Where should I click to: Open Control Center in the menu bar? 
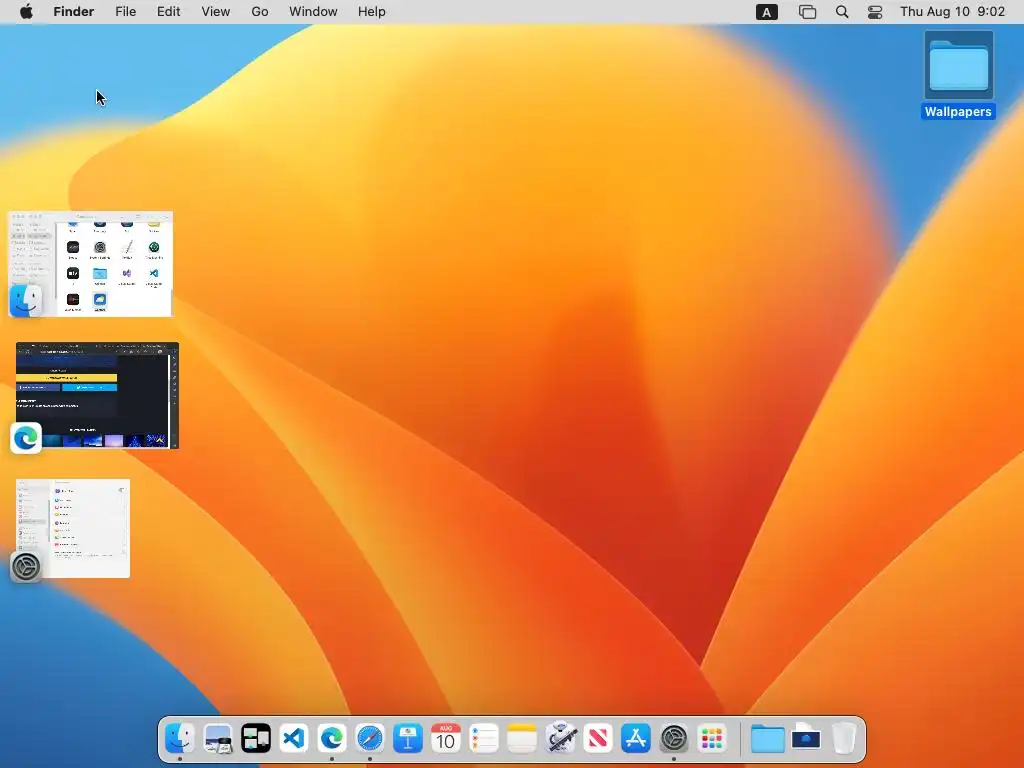(x=875, y=12)
